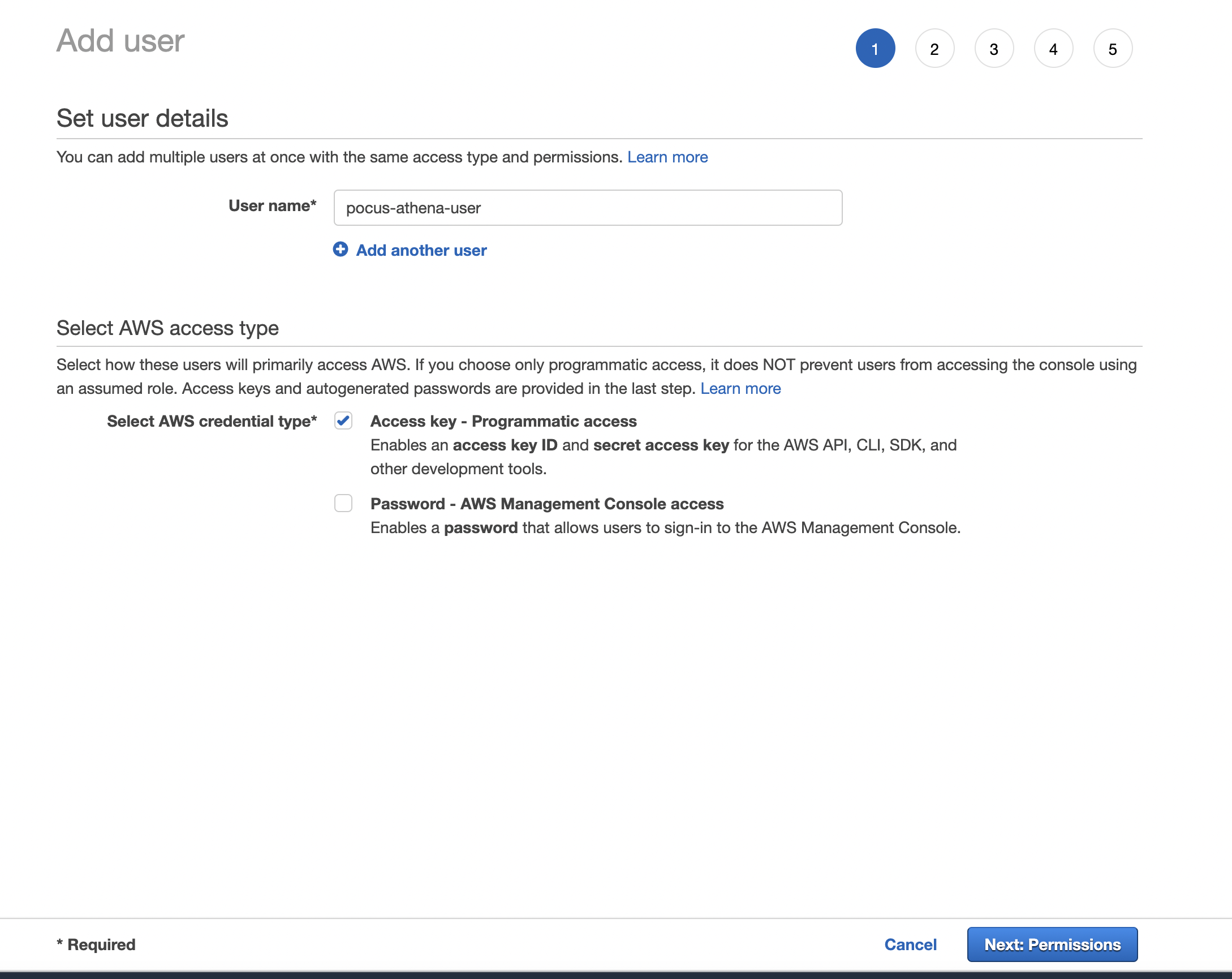Image resolution: width=1232 pixels, height=979 pixels.
Task: Focus the User name input field
Action: coord(587,208)
